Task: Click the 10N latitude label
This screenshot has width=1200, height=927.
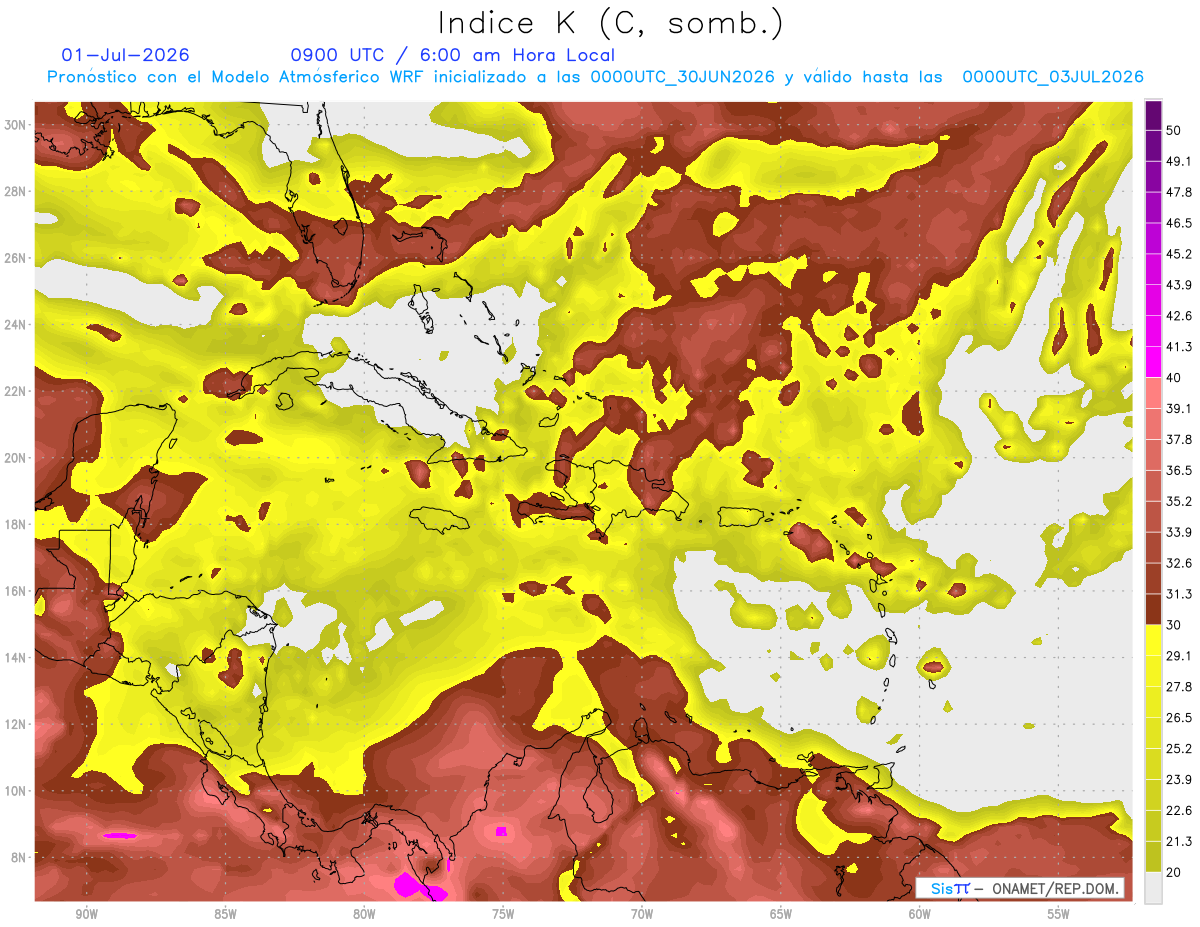Action: pyautogui.click(x=17, y=790)
